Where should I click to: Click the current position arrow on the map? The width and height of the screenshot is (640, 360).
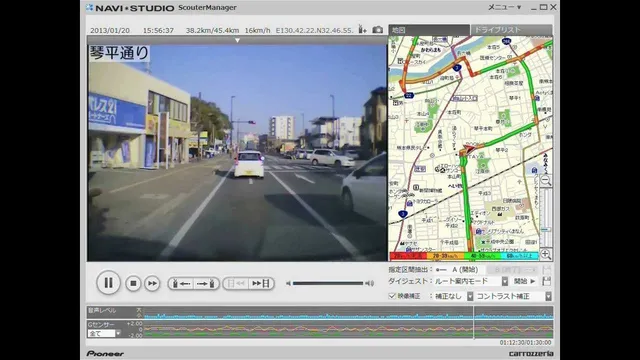pyautogui.click(x=469, y=149)
